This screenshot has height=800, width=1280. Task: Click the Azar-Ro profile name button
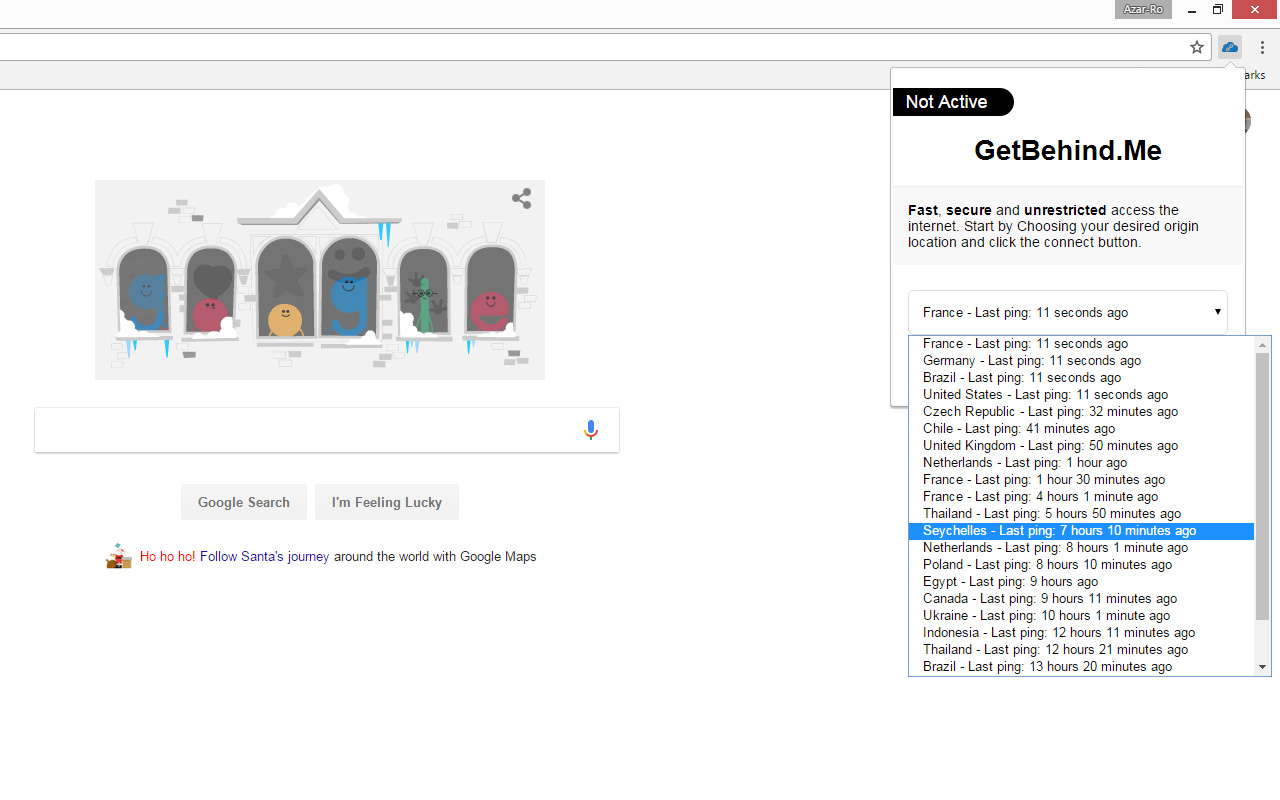(x=1143, y=9)
